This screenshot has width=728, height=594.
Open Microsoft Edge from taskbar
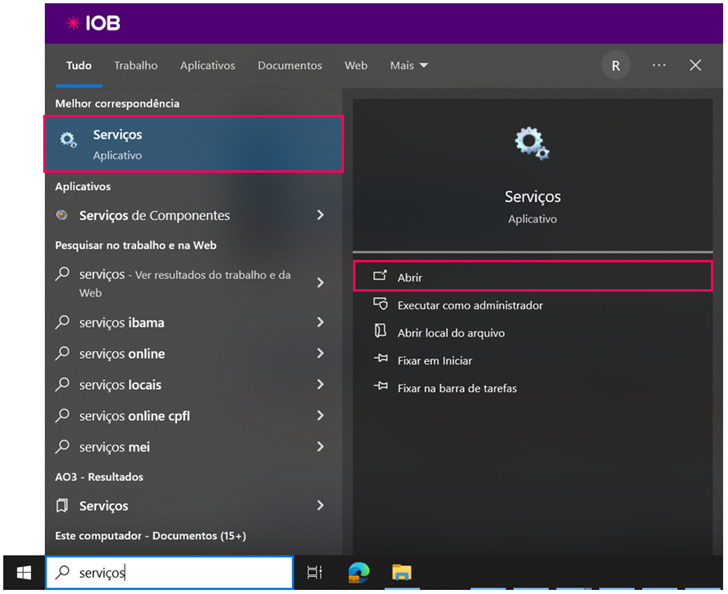click(358, 572)
